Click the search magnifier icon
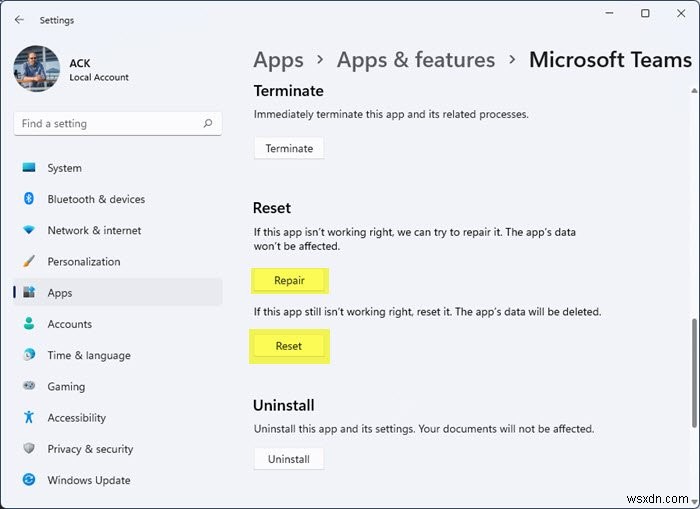This screenshot has width=700, height=509. (208, 123)
